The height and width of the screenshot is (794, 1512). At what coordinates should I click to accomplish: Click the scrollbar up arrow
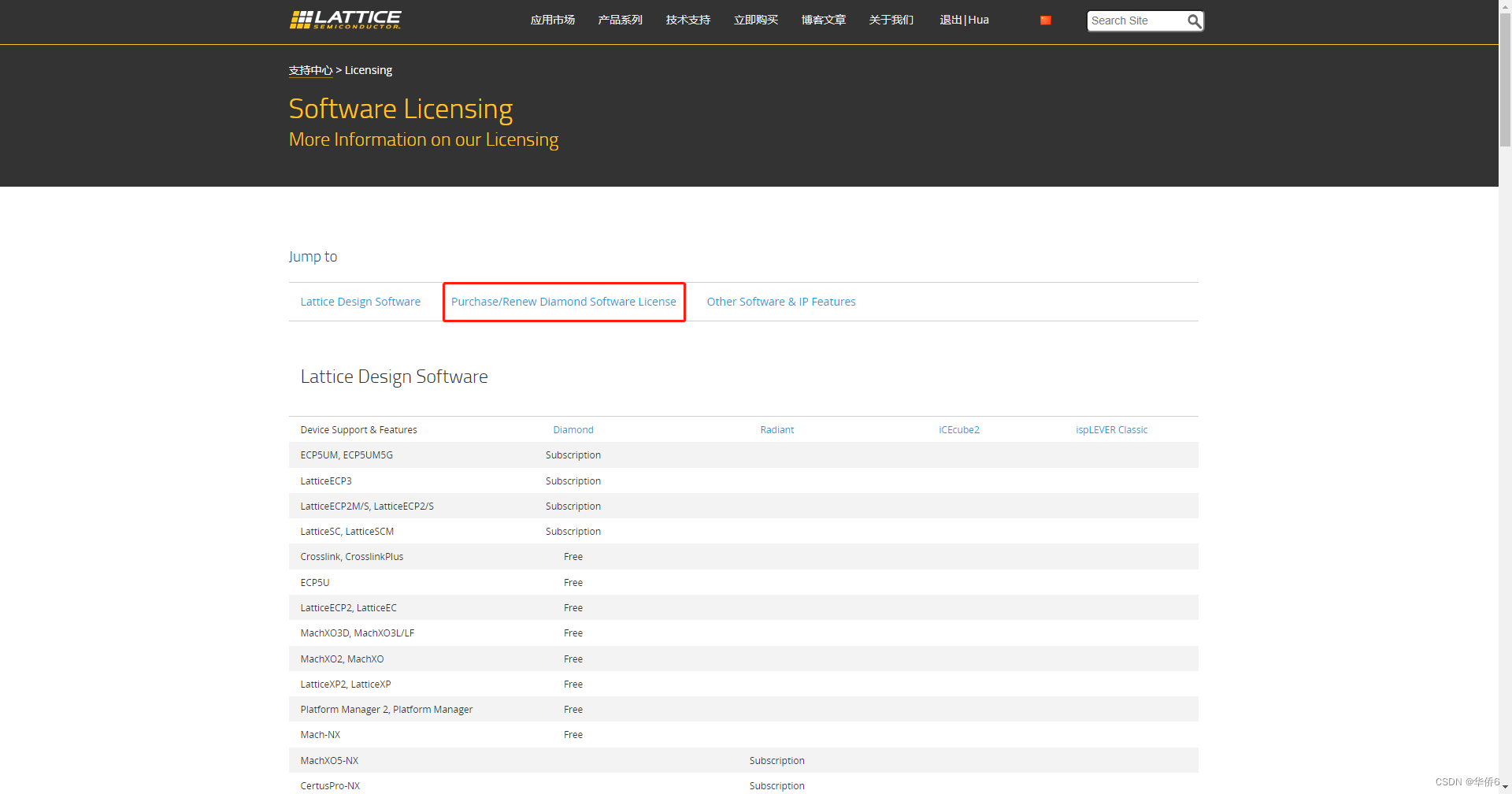click(1505, 6)
